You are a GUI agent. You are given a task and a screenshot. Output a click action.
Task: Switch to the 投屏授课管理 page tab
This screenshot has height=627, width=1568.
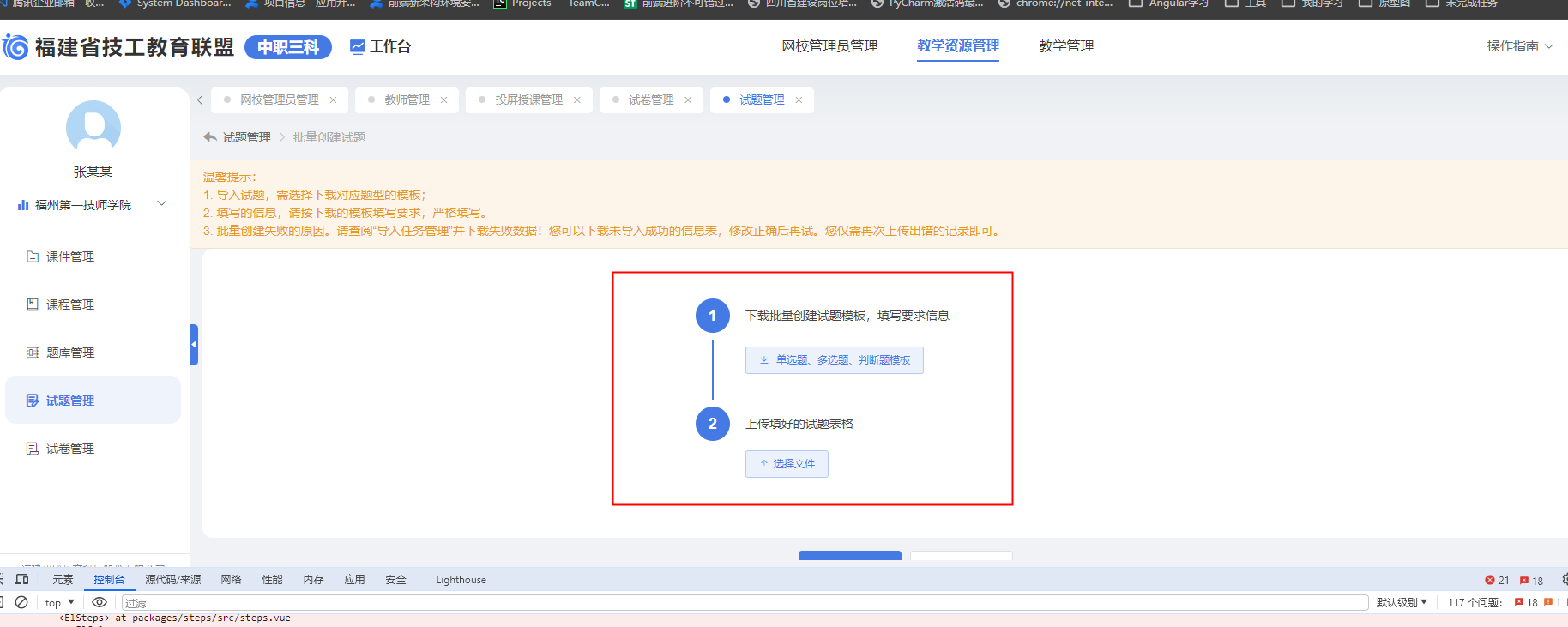pos(528,100)
